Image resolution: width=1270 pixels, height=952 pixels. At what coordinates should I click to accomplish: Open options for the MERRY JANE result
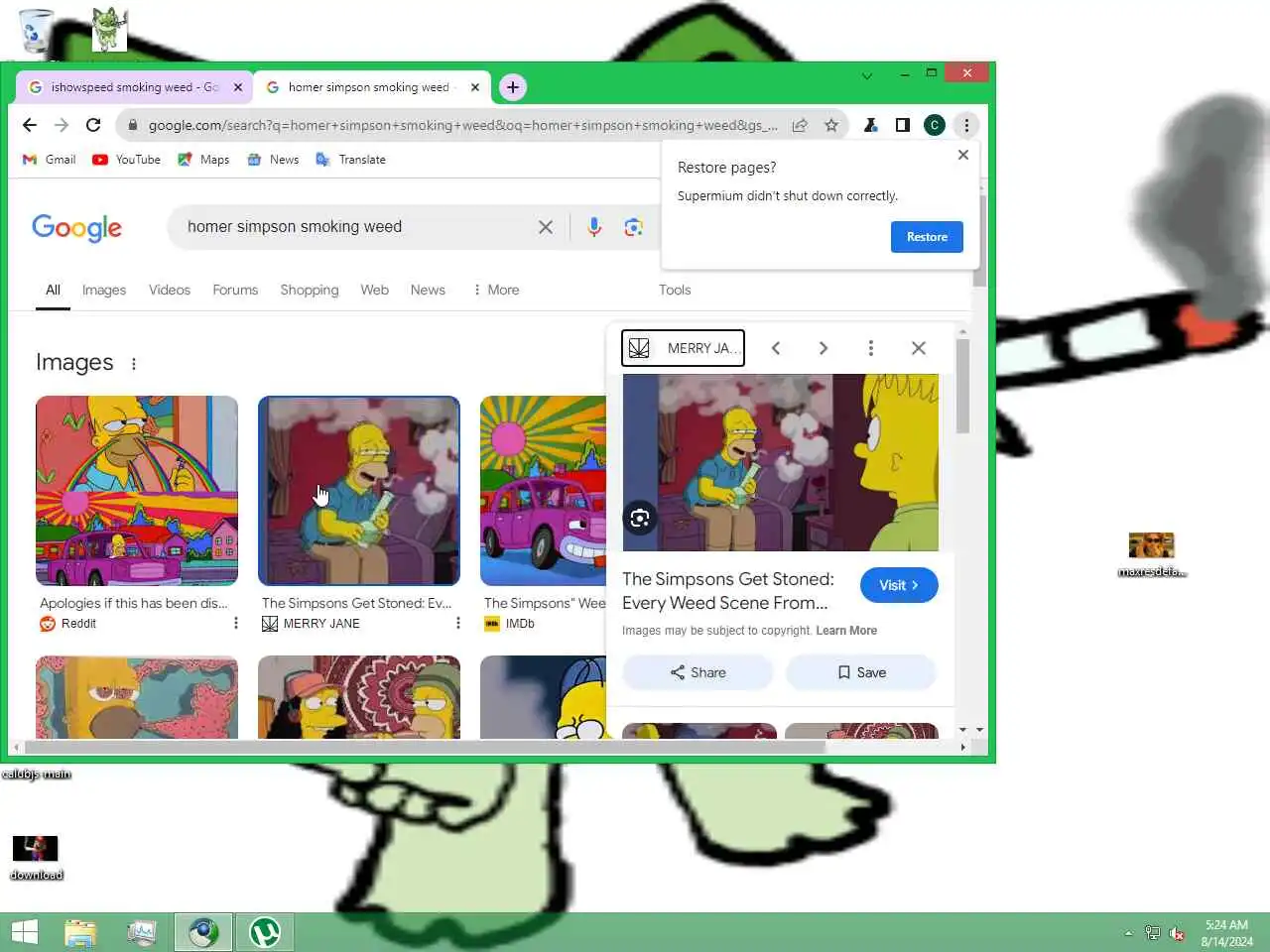[x=457, y=624]
